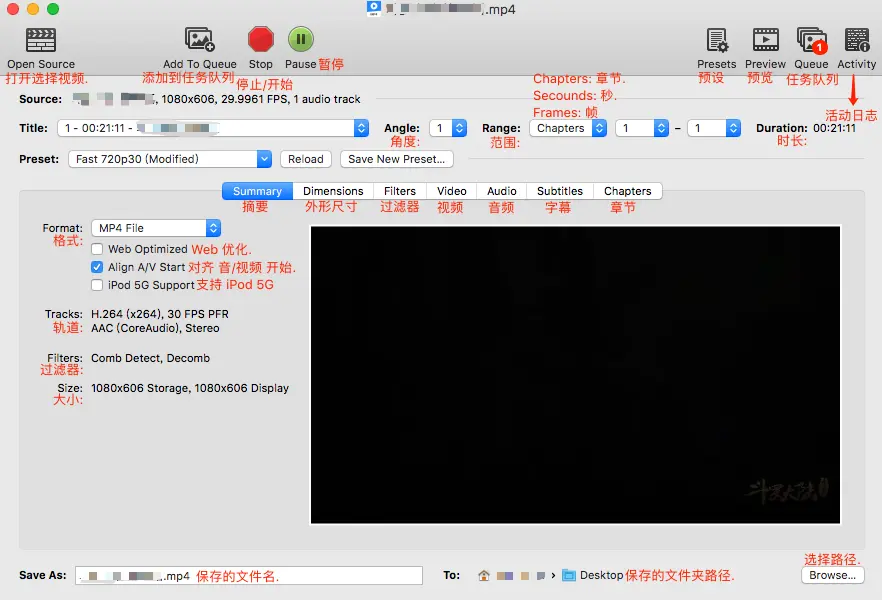Click the Browse button

(x=832, y=575)
